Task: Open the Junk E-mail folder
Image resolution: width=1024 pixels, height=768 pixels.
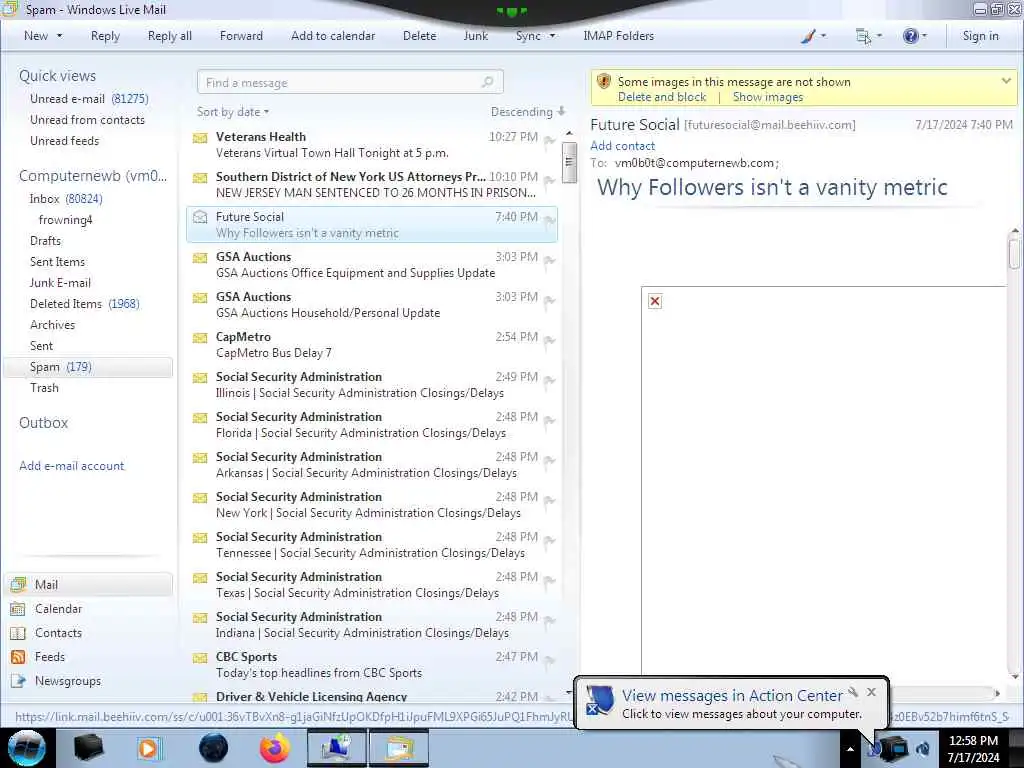Action: coord(59,282)
